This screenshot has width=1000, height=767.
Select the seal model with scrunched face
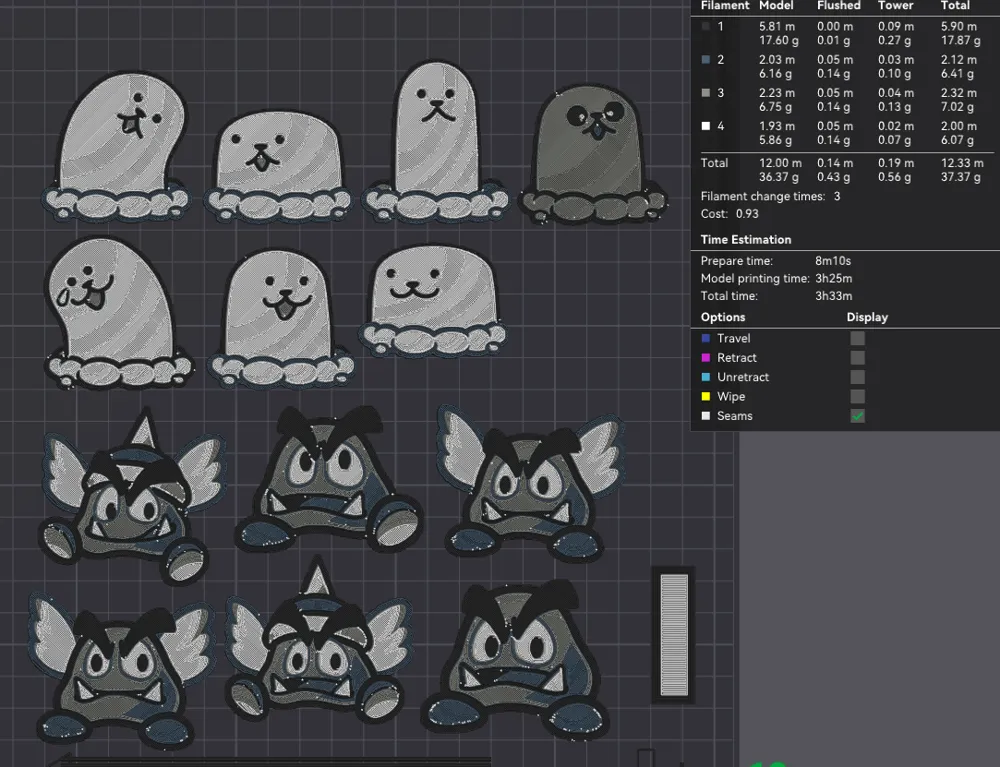pyautogui.click(x=117, y=147)
